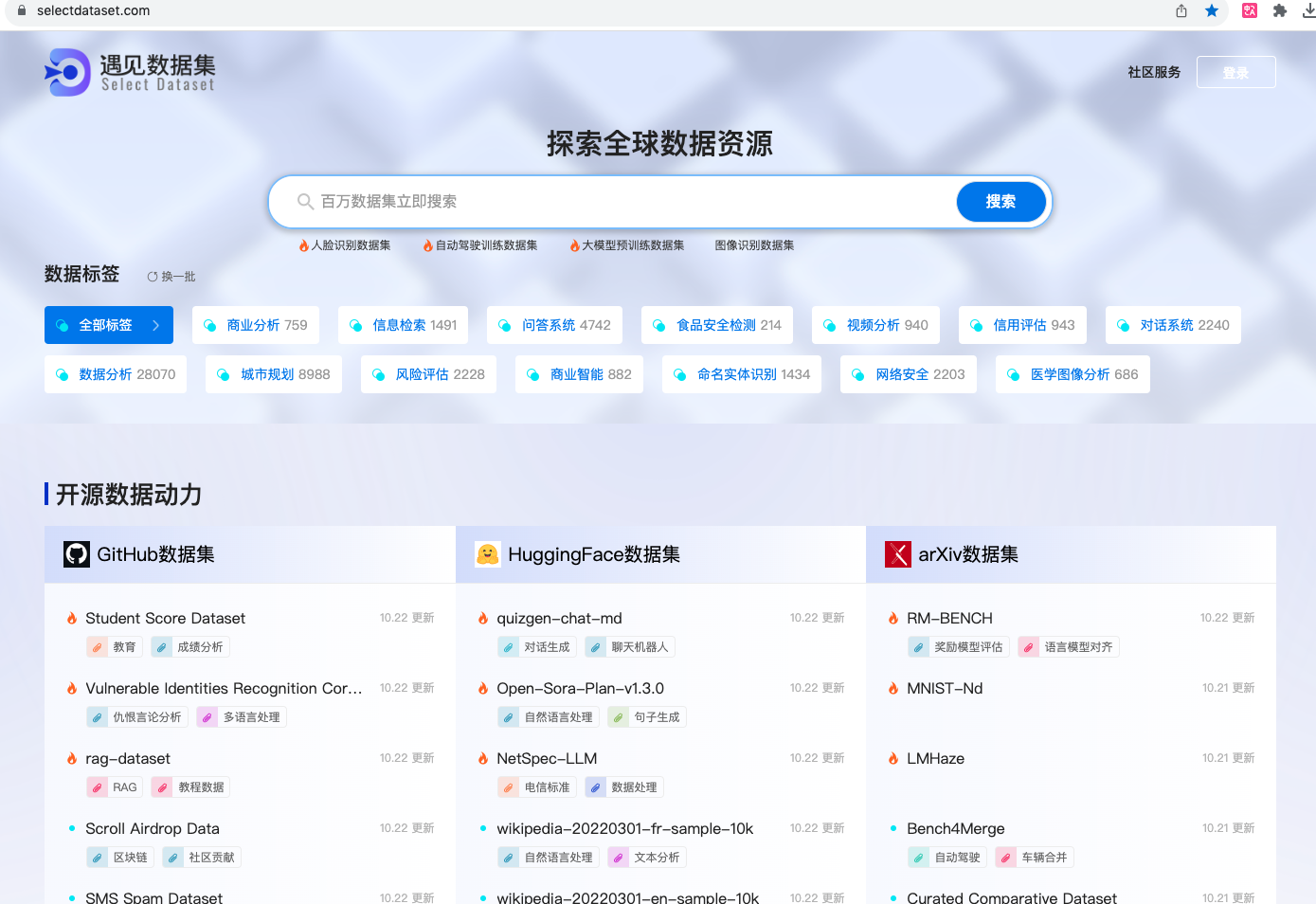This screenshot has width=1316, height=904.
Task: Click the bookmark star icon
Action: click(x=1212, y=10)
